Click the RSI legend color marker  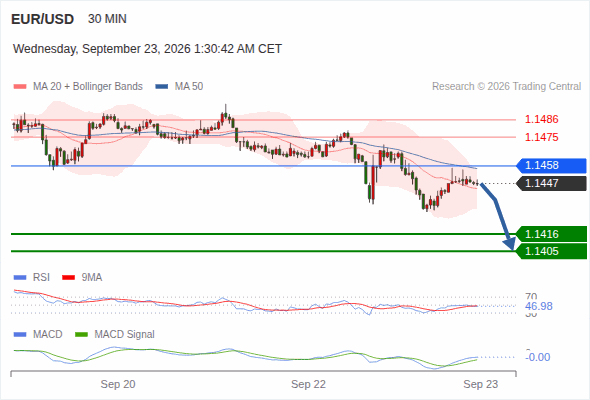(20, 278)
